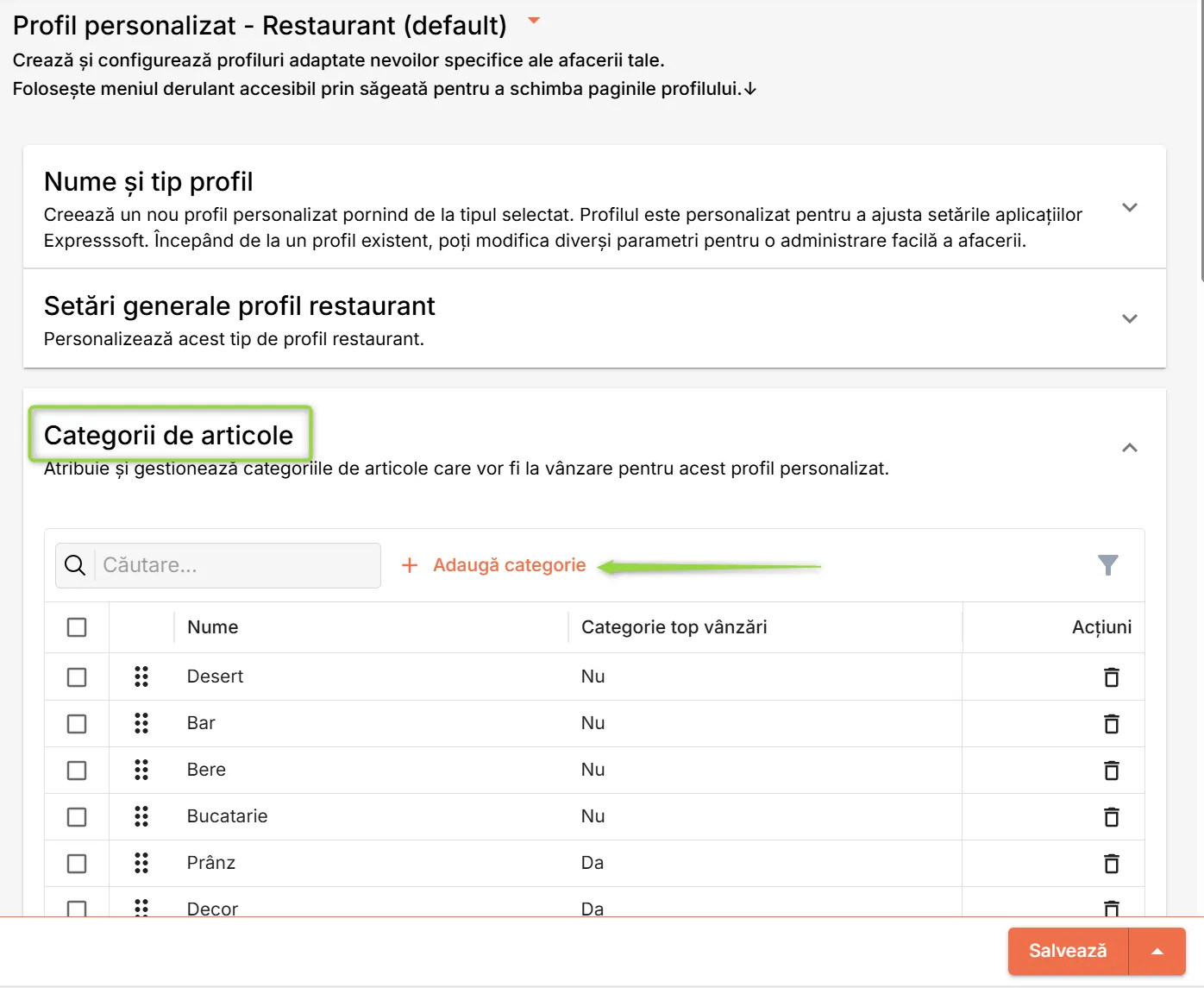
Task: Open the Salvează split-button arrow menu
Action: [1157, 952]
